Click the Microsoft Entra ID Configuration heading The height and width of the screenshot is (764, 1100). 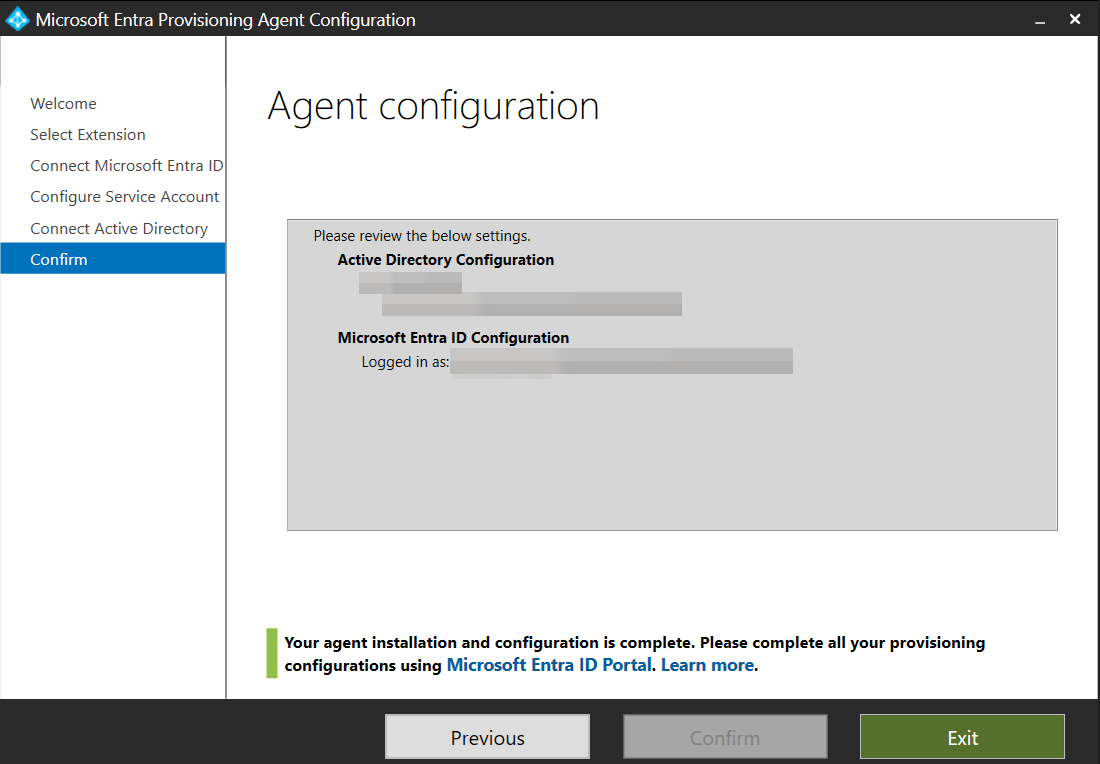453,337
